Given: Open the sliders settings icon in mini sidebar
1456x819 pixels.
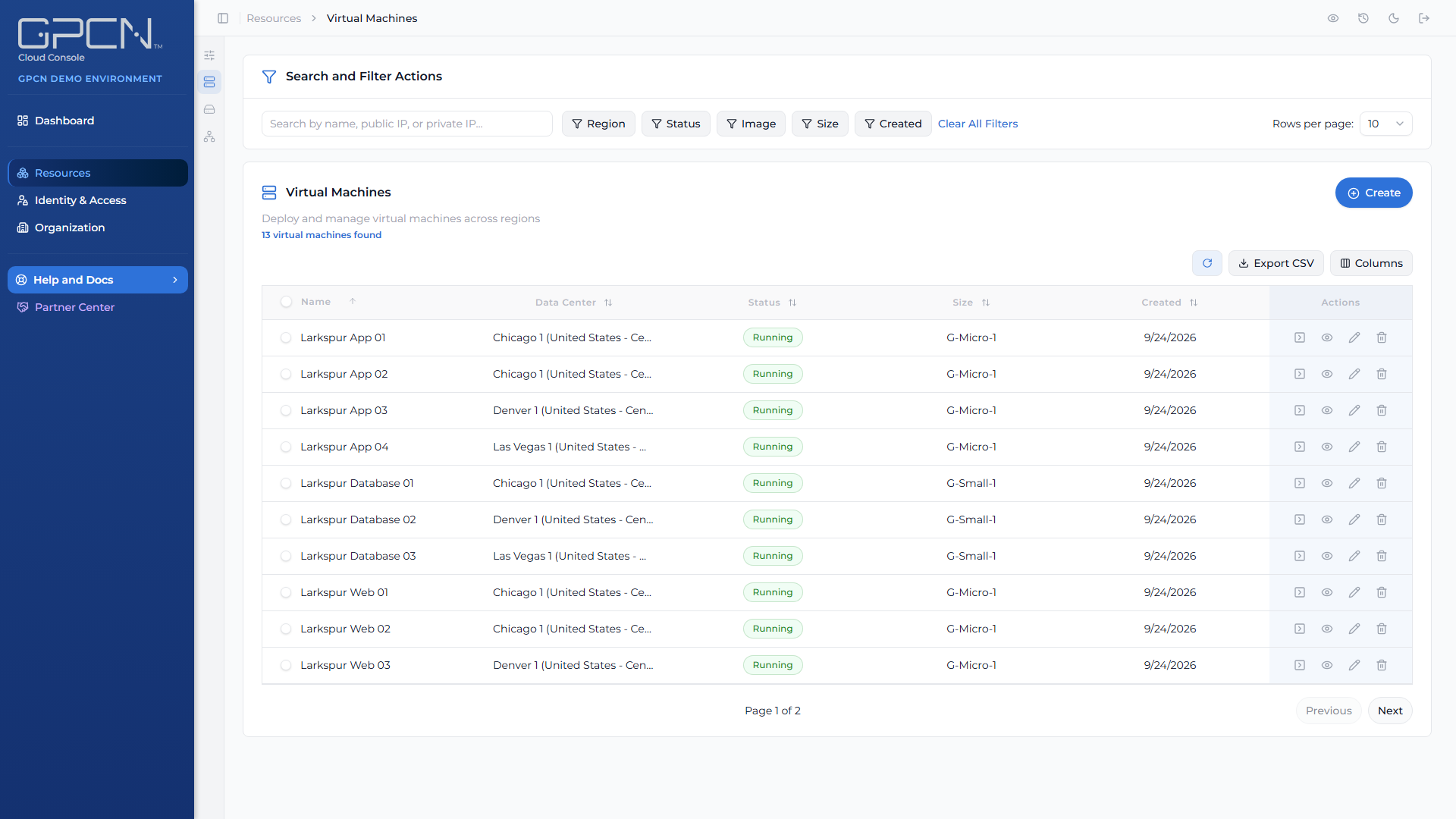Looking at the screenshot, I should pyautogui.click(x=209, y=55).
